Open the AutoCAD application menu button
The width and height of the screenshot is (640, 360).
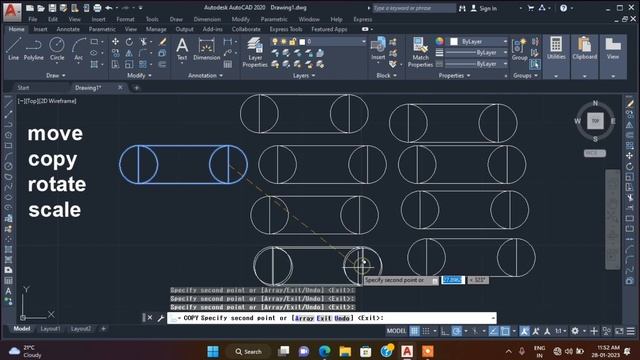pyautogui.click(x=11, y=11)
